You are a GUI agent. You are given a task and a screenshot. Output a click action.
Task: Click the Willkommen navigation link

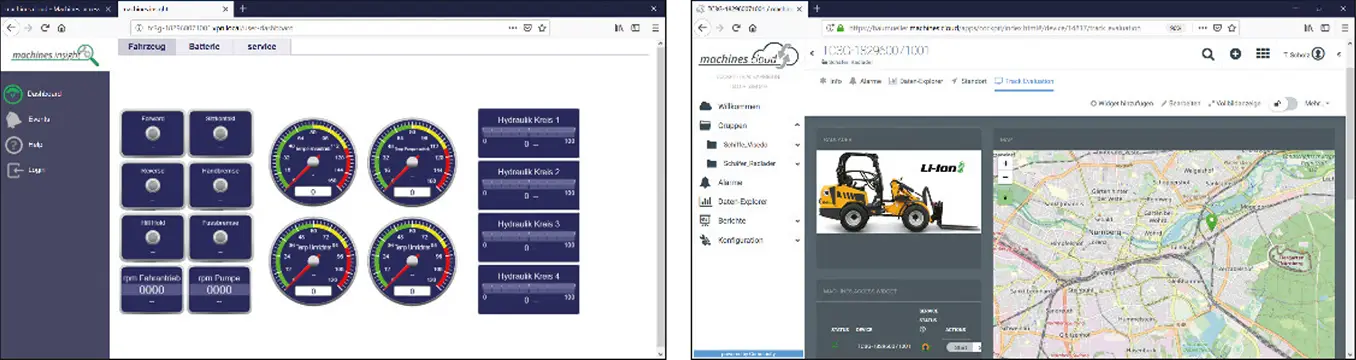739,106
